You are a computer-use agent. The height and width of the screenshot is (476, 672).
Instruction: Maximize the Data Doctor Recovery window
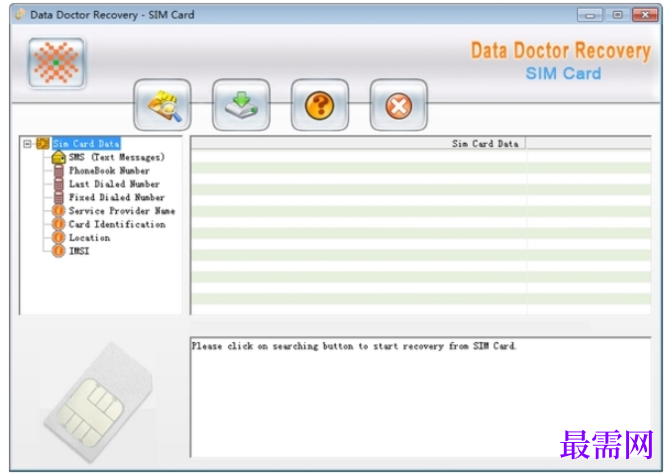point(617,15)
